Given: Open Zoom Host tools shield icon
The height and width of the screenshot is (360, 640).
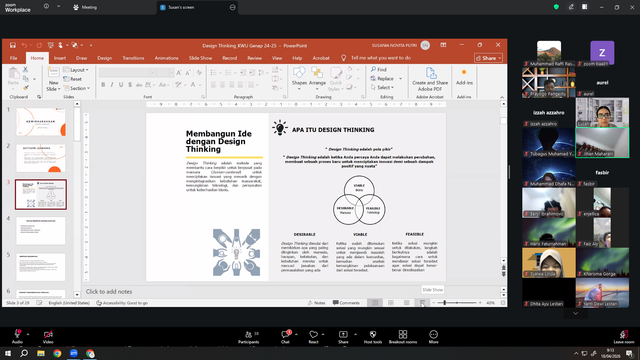Looking at the screenshot, I should click(x=373, y=334).
